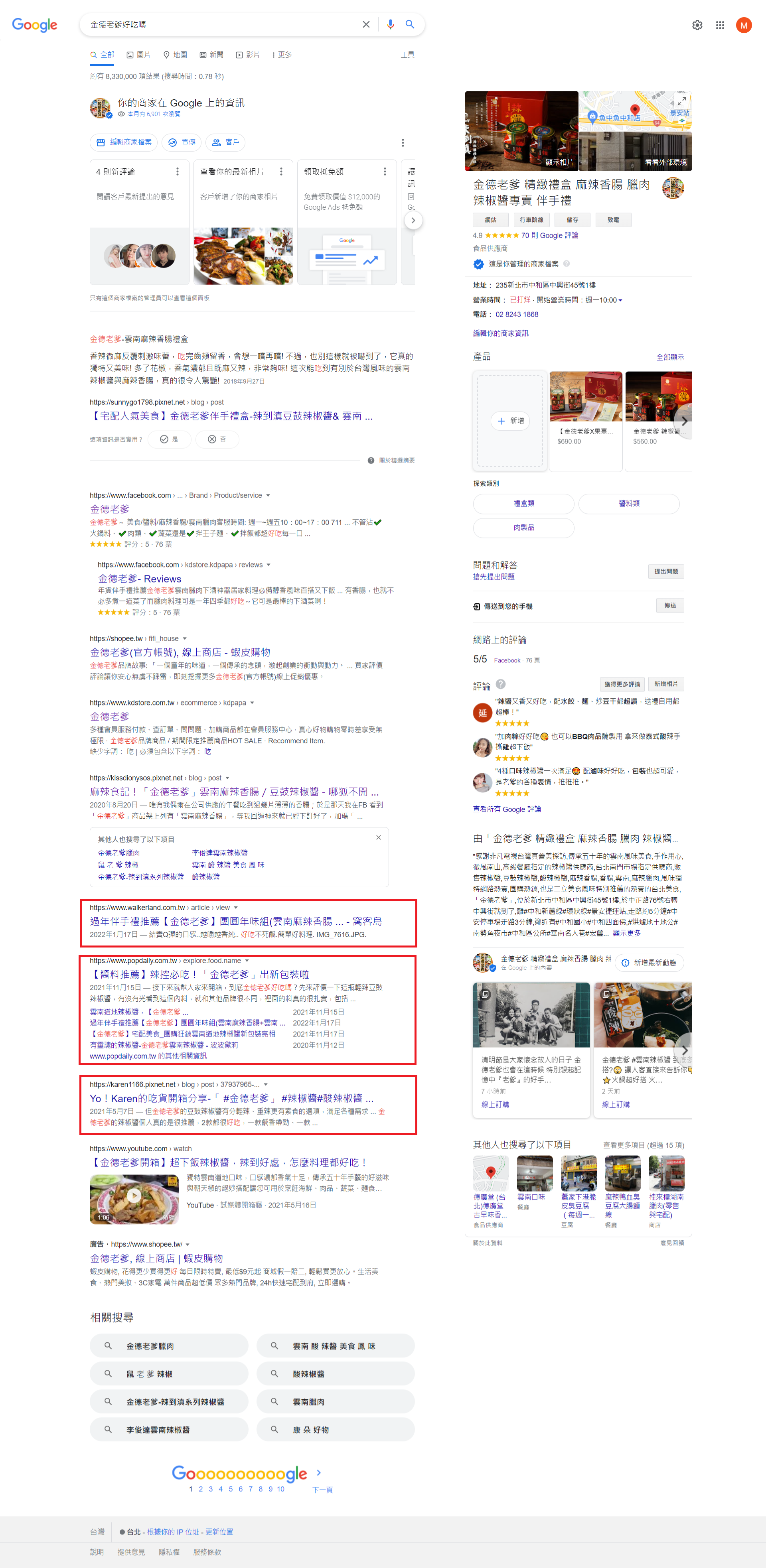
Task: Submit search with magnifying glass icon
Action: tap(410, 24)
